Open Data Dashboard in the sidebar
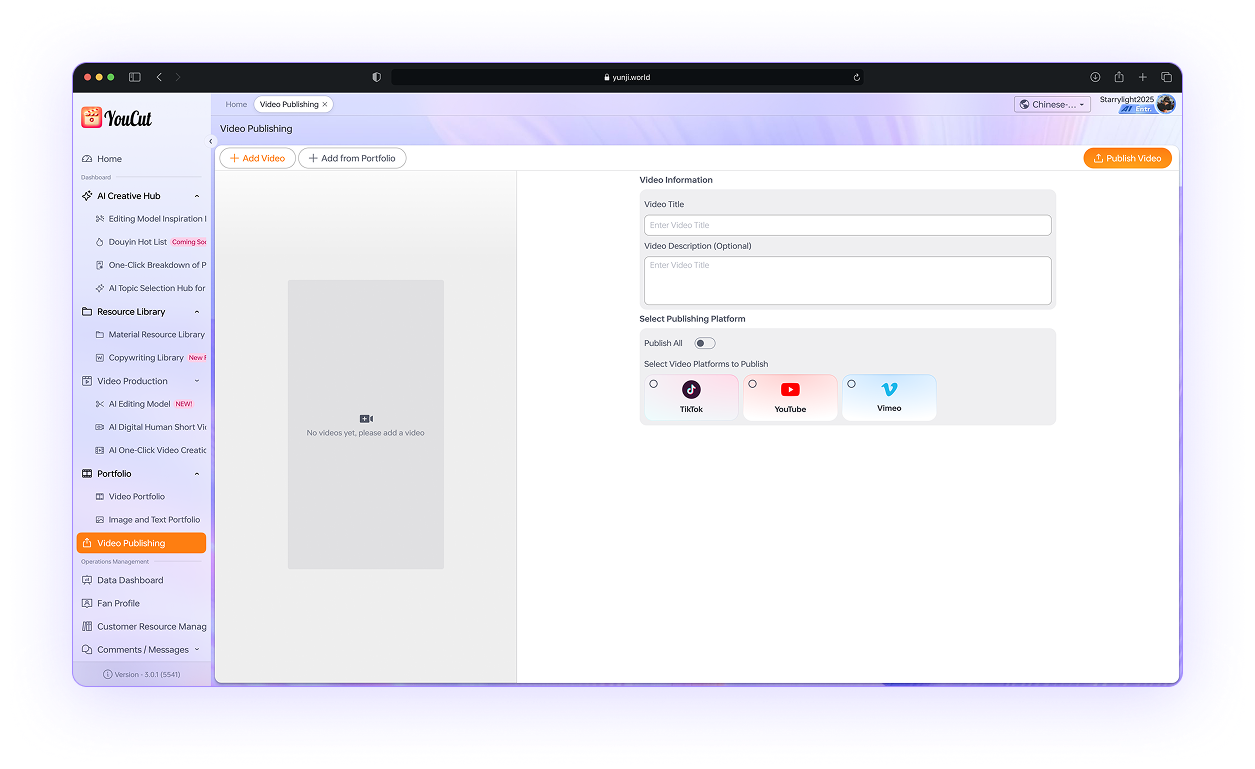The image size is (1255, 769). coord(130,580)
